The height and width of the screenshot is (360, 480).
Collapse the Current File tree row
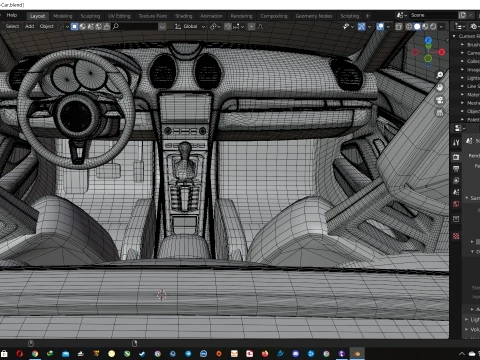click(454, 36)
